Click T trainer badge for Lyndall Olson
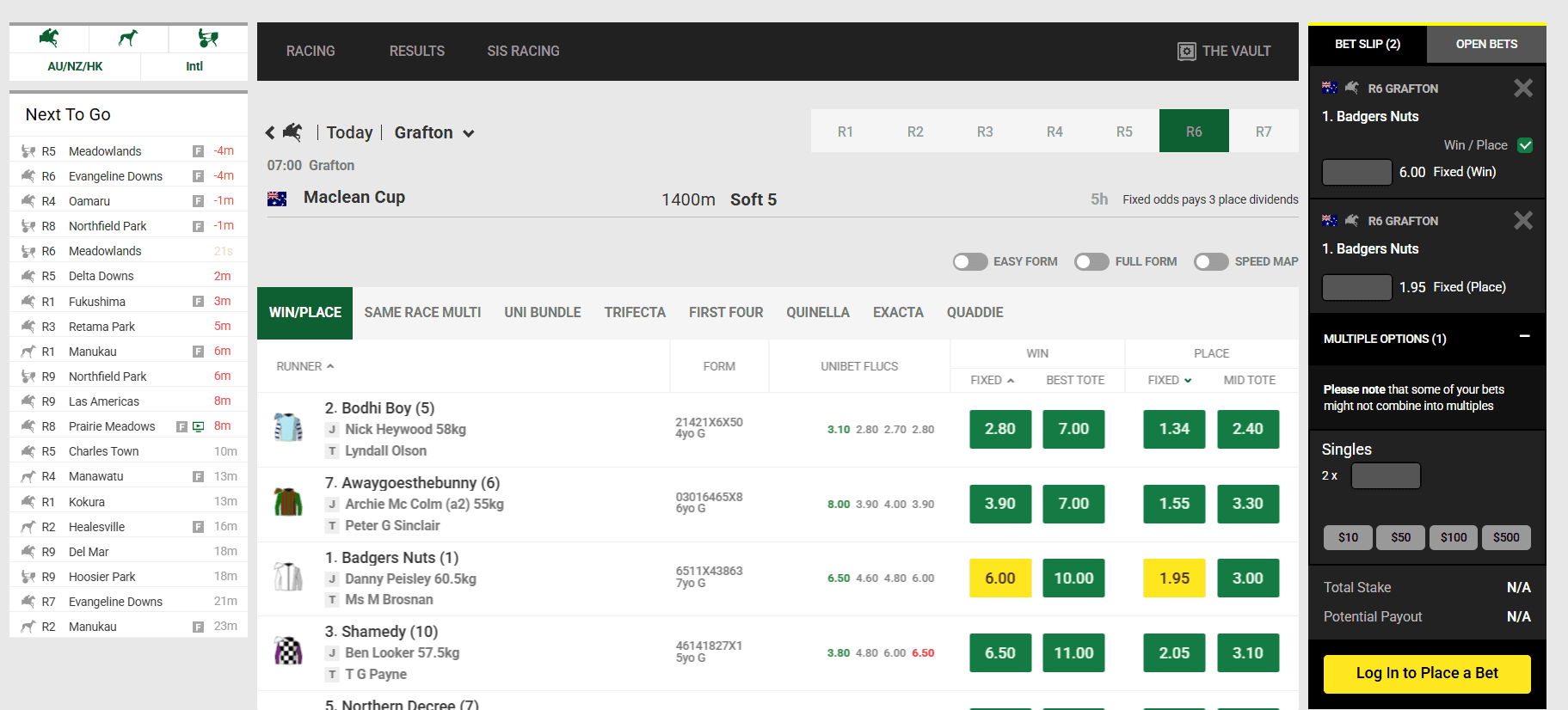Screen dimensions: 1568x710 coord(332,451)
